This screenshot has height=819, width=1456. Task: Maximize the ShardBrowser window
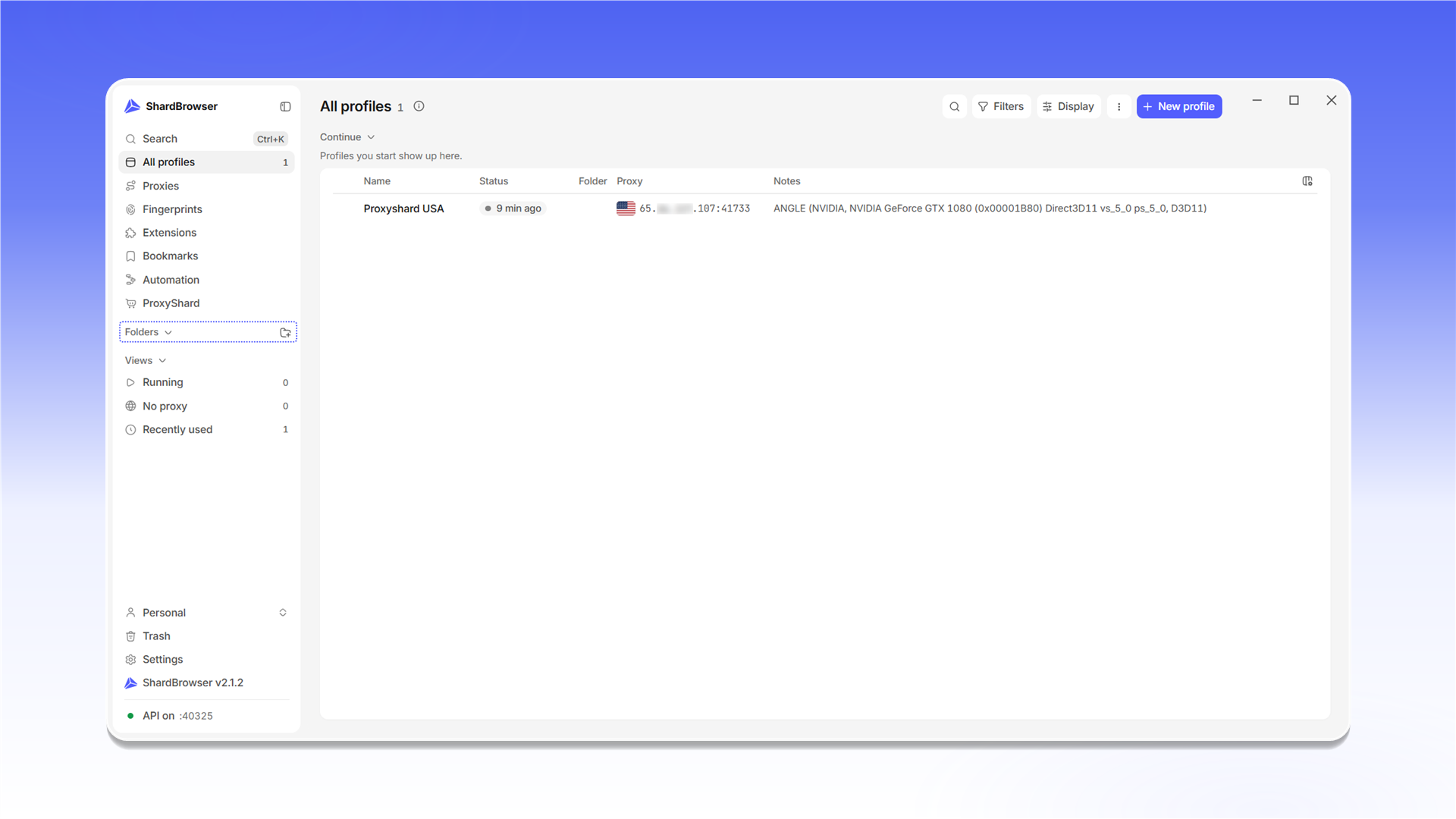click(1294, 100)
